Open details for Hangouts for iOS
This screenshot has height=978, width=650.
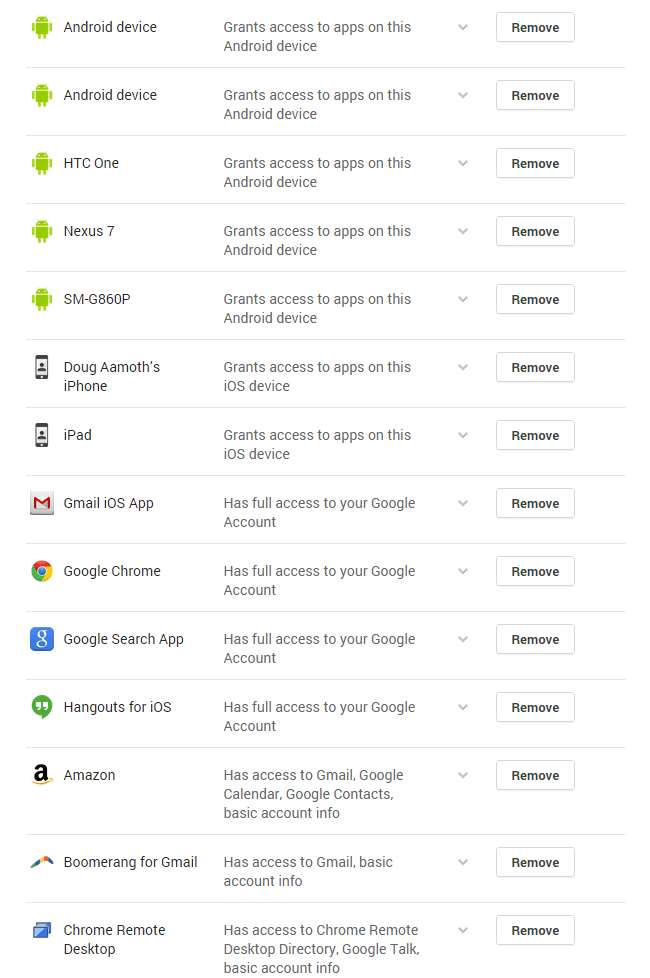[463, 707]
